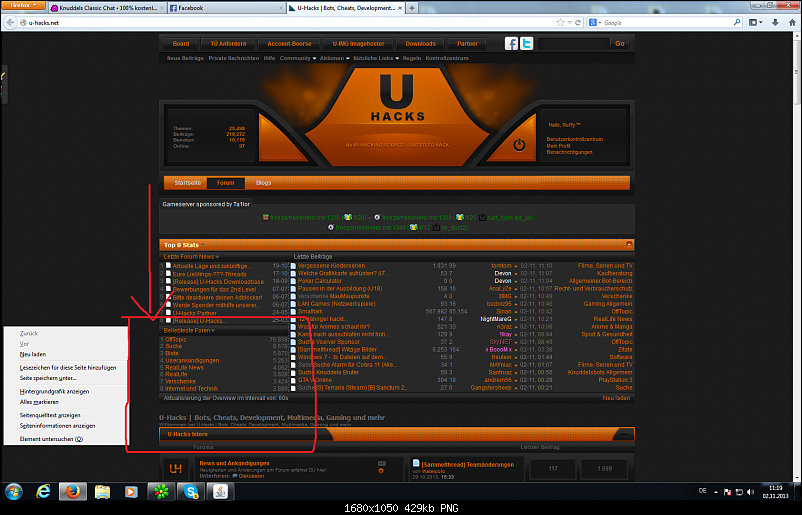Click the Downloads button
This screenshot has width=802, height=515.
coord(420,44)
